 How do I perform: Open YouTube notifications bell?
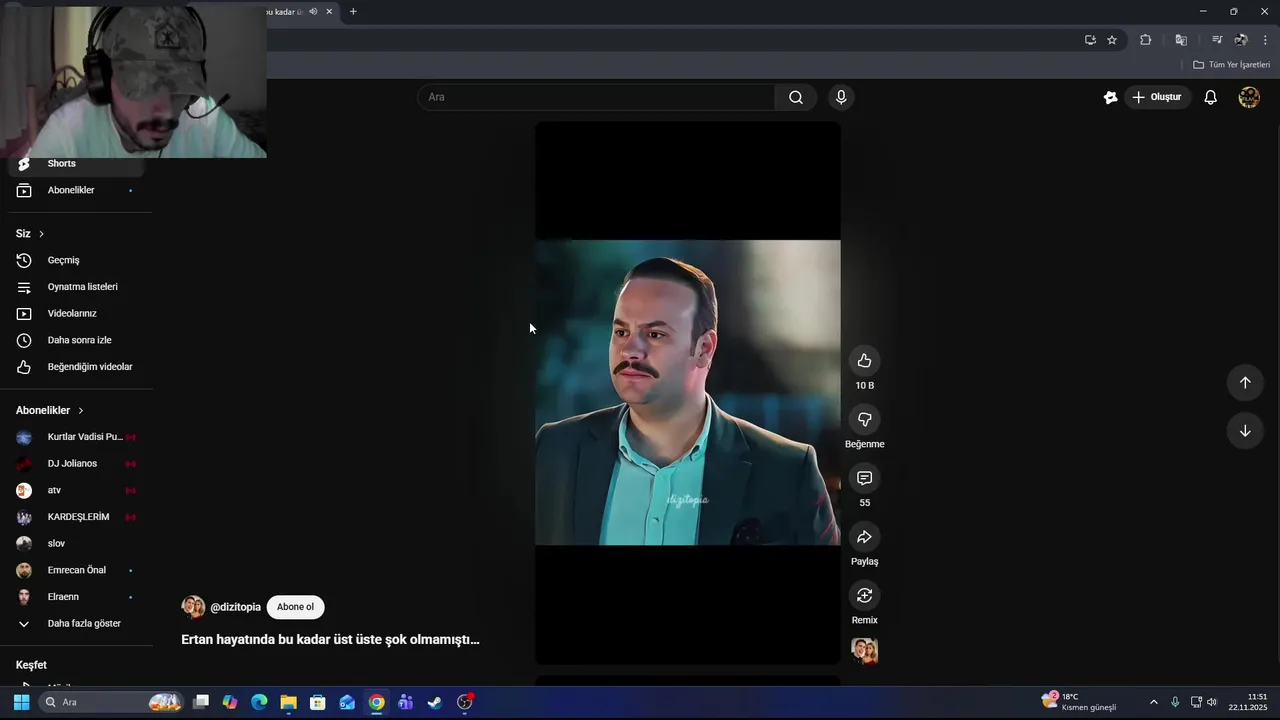1210,97
